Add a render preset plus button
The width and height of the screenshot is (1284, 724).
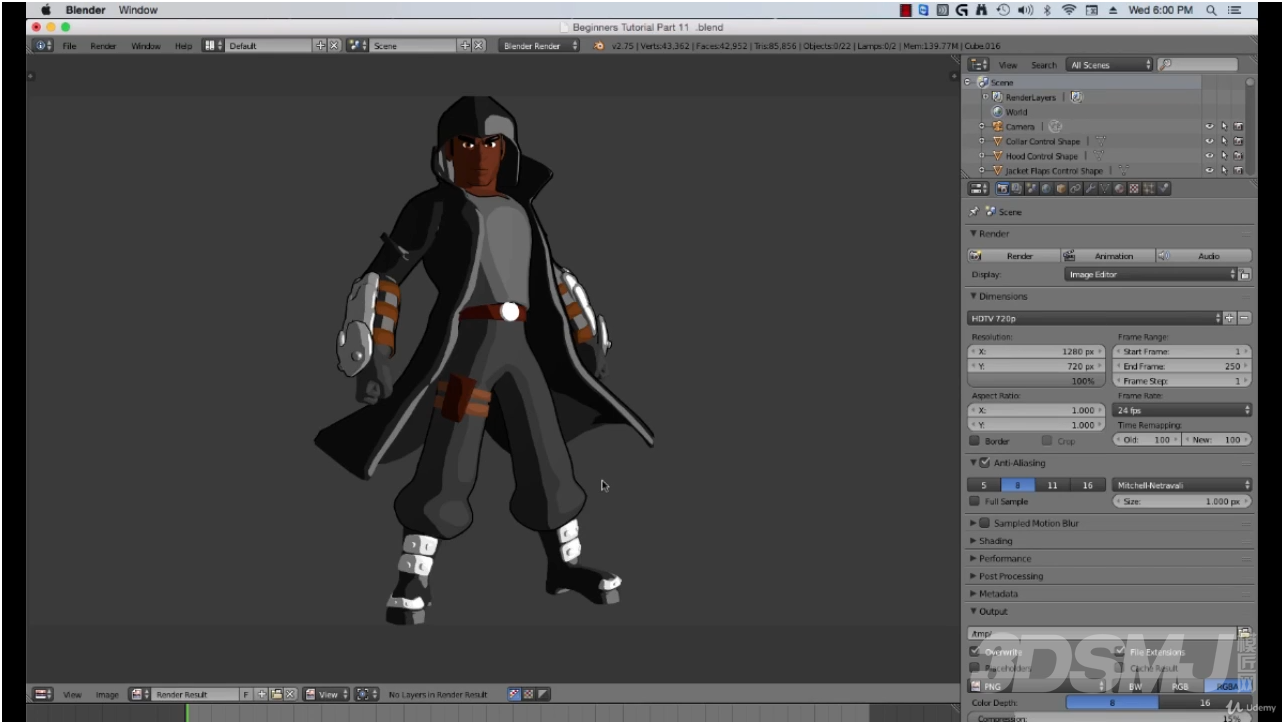[x=1231, y=318]
